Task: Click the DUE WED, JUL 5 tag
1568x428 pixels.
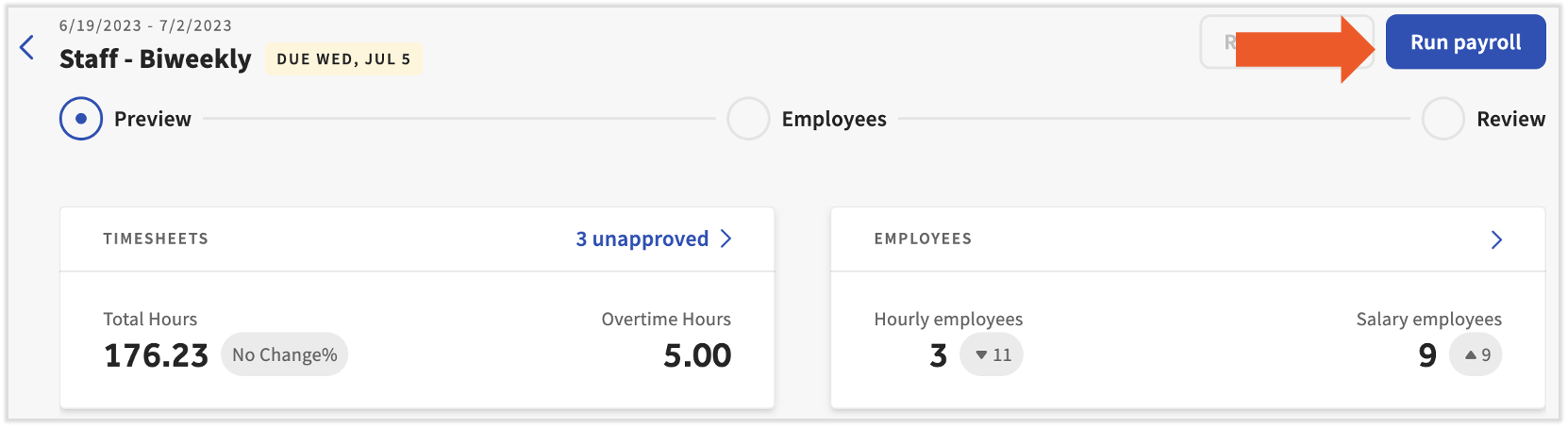Action: point(343,59)
